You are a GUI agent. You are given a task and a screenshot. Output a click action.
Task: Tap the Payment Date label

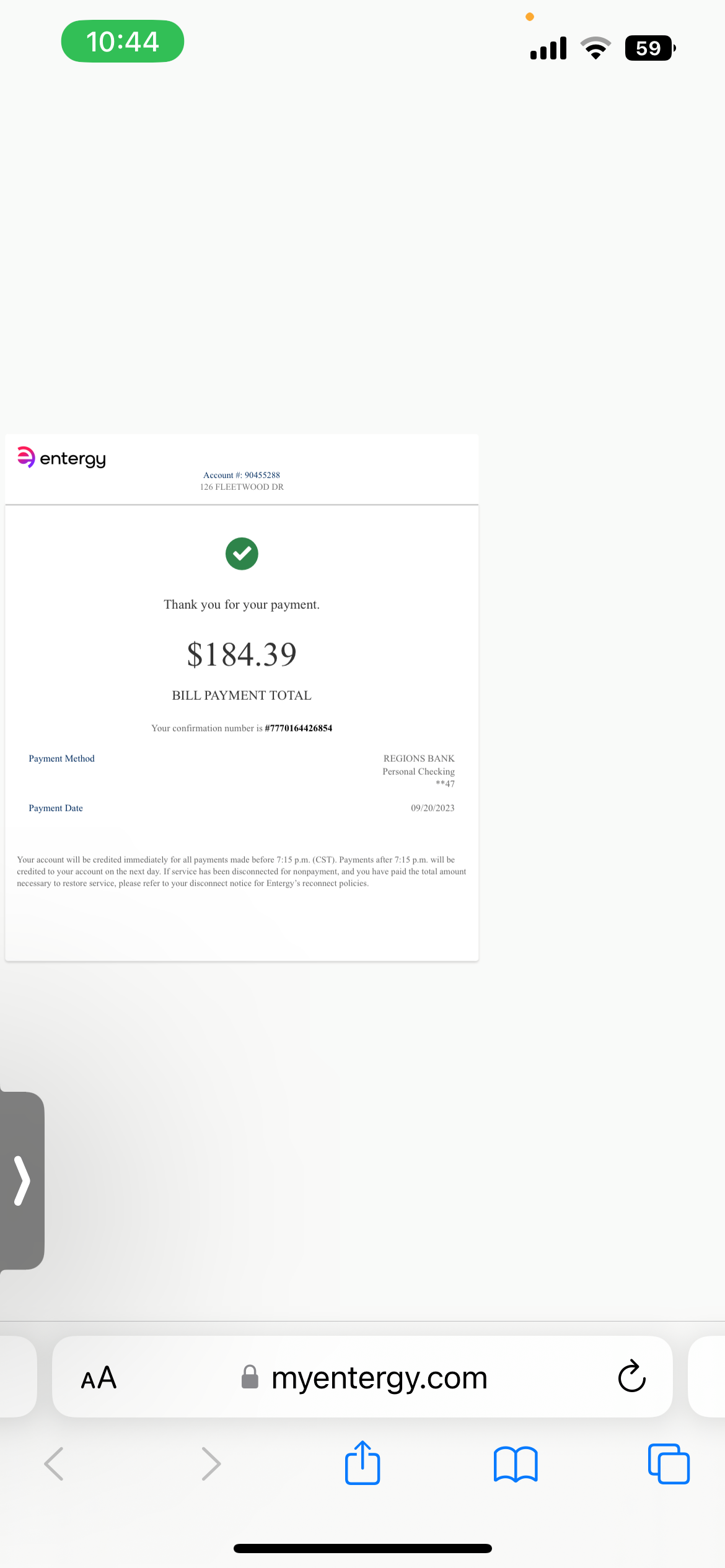click(56, 808)
